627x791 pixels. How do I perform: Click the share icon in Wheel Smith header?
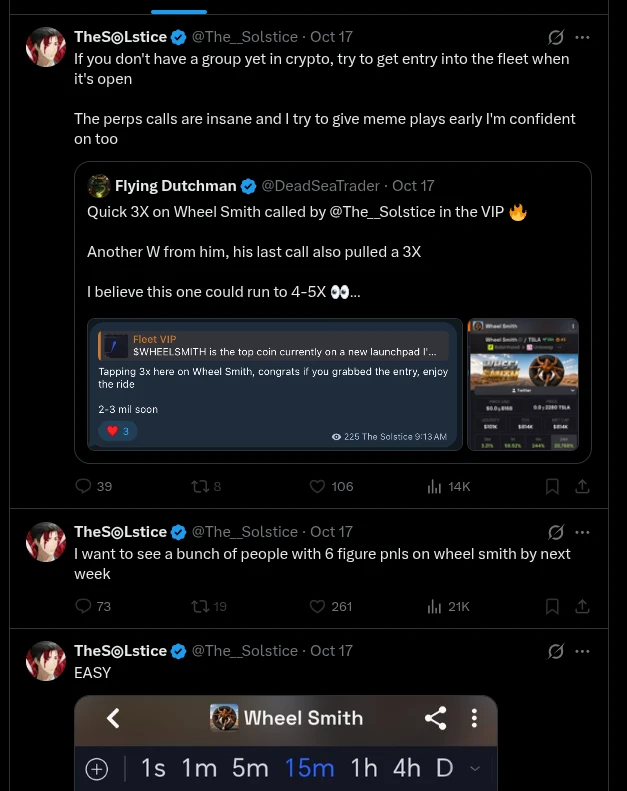(x=435, y=718)
